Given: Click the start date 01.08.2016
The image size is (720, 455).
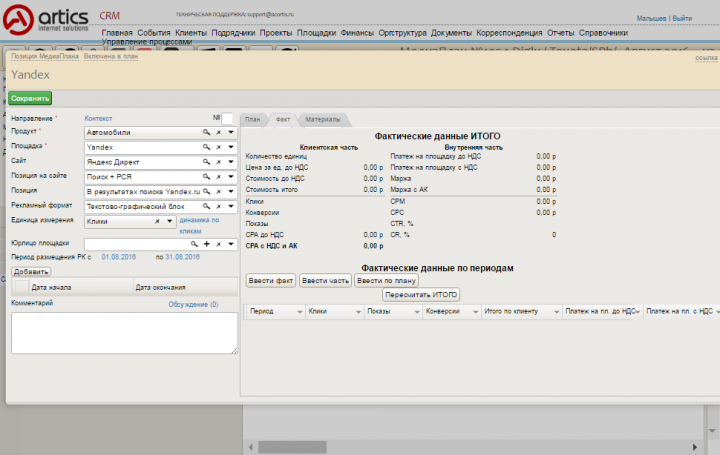Looking at the screenshot, I should pos(119,257).
